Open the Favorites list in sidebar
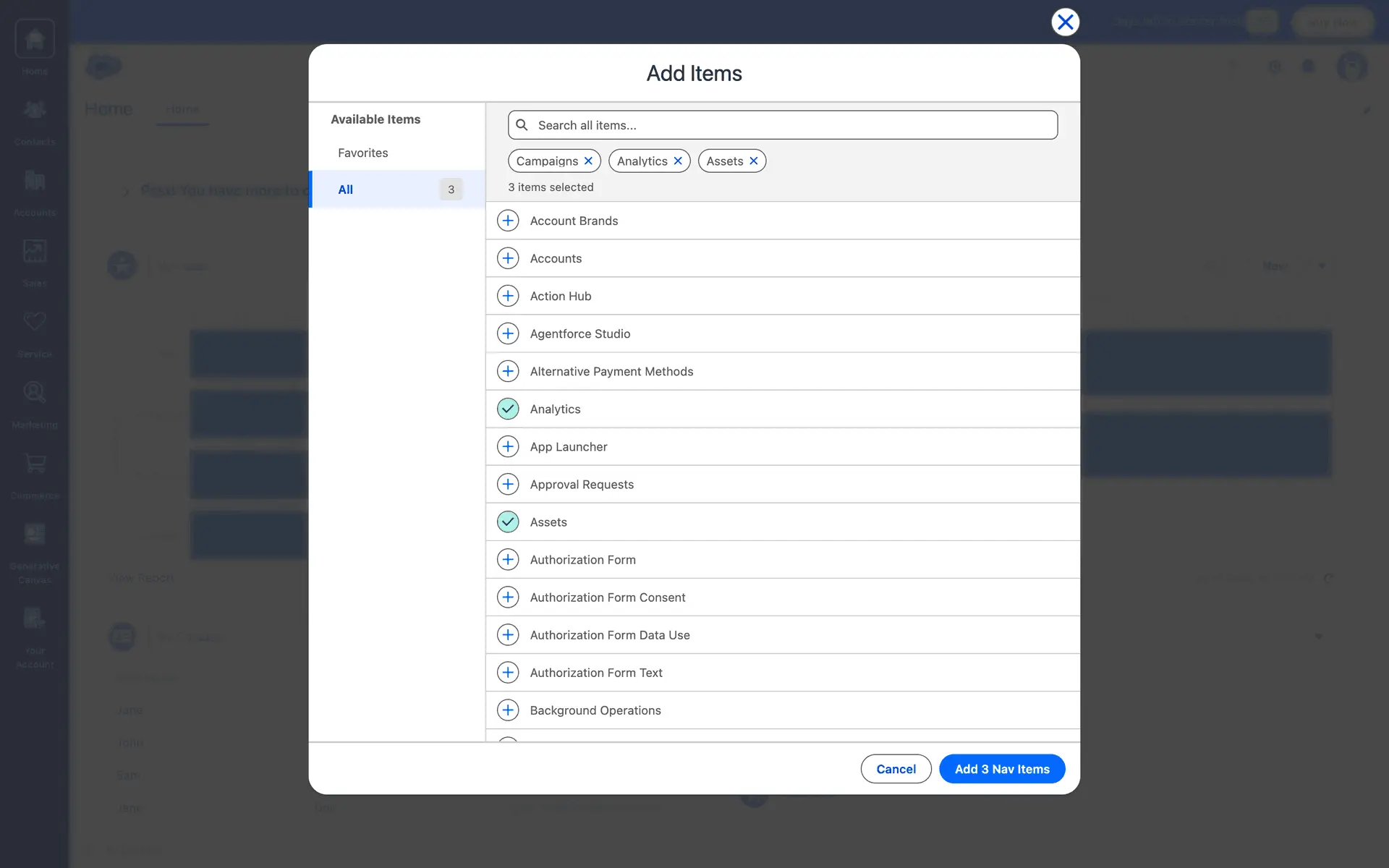The image size is (1389, 868). (363, 153)
